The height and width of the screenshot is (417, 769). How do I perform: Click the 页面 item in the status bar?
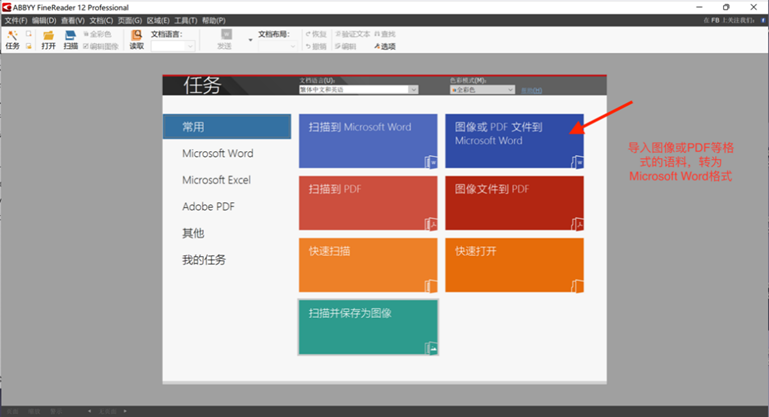point(12,411)
